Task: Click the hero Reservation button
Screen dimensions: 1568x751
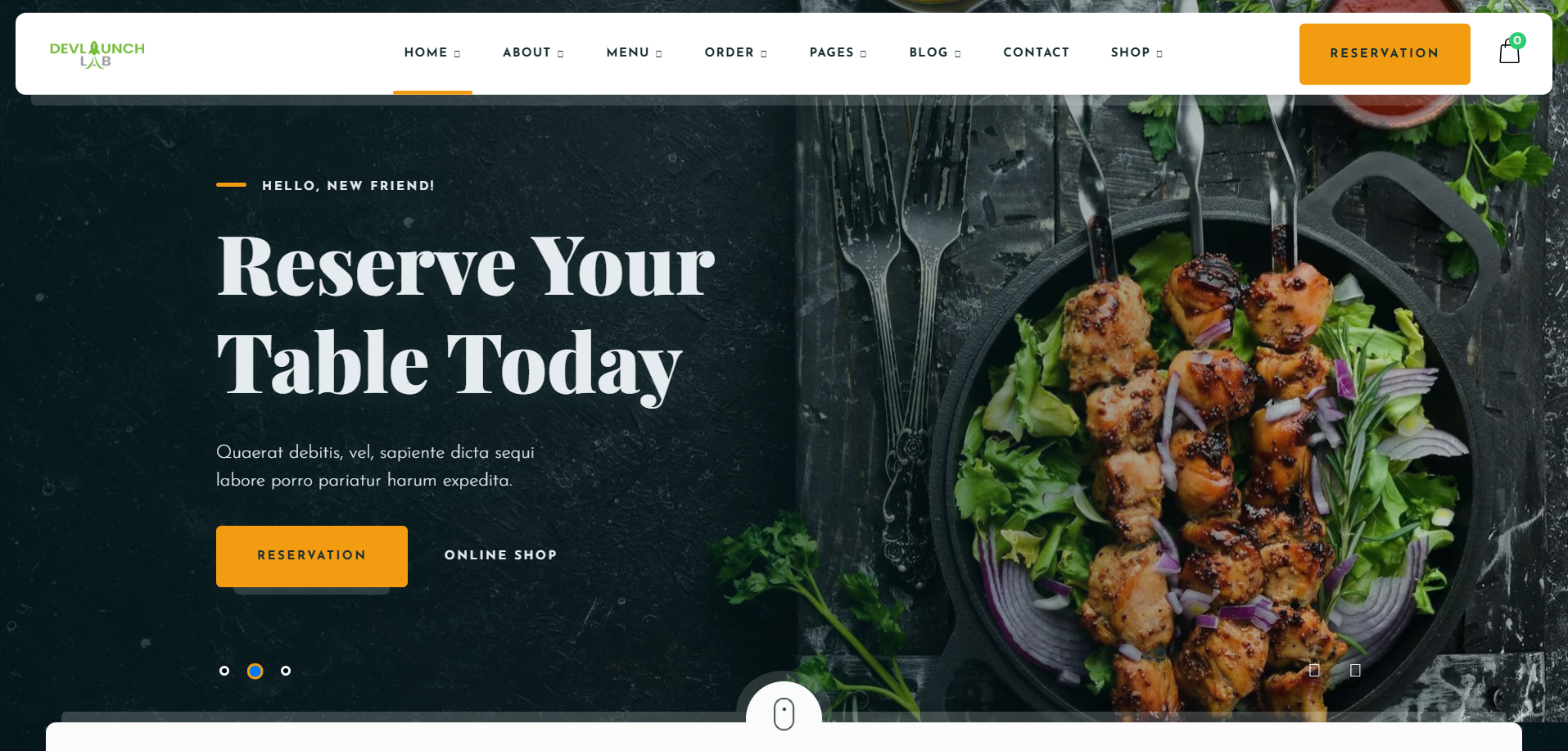Action: 312,556
